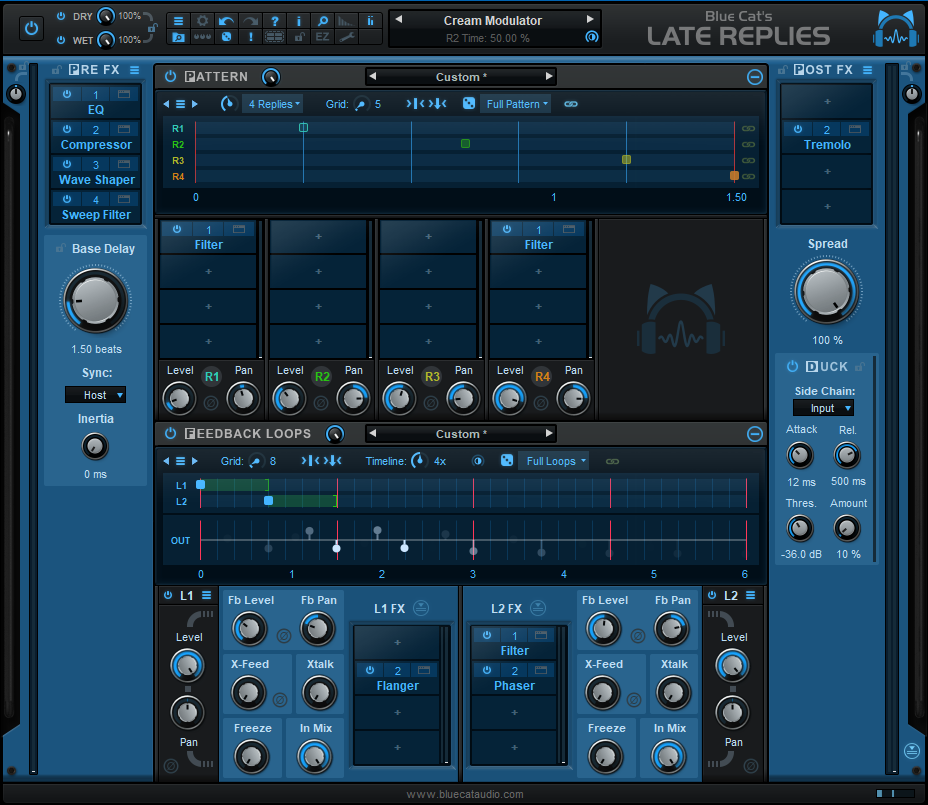Viewport: 928px width, 805px height.
Task: Bypass the Compressor slot in Pre FX
Action: click(x=67, y=129)
